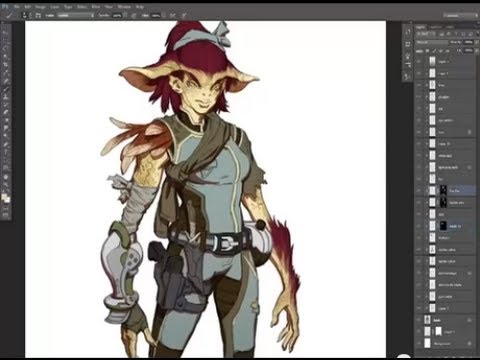The height and width of the screenshot is (360, 480).
Task: Select the Crop tool
Action: 6,64
